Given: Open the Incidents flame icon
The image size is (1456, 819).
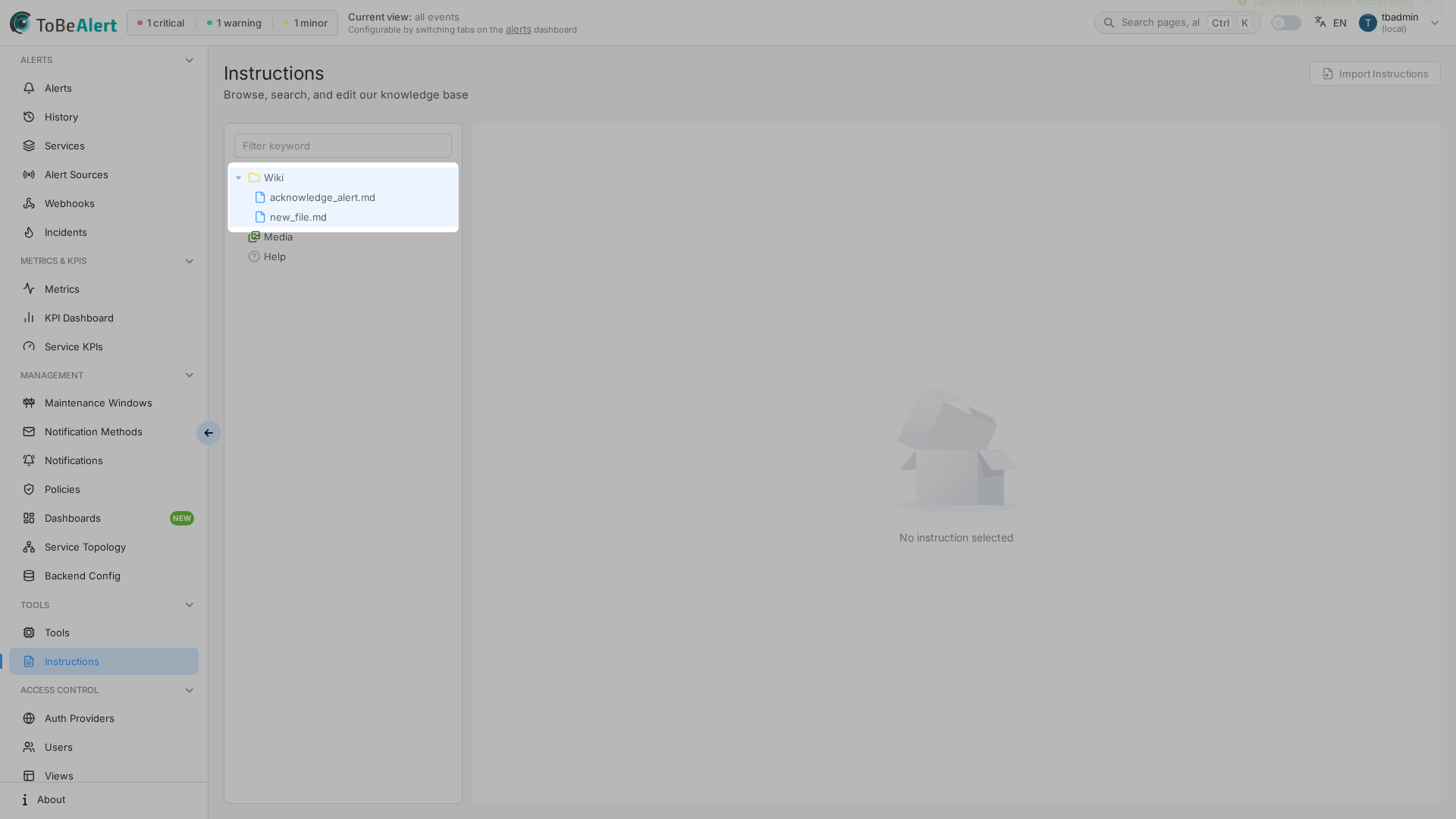Looking at the screenshot, I should pyautogui.click(x=29, y=232).
